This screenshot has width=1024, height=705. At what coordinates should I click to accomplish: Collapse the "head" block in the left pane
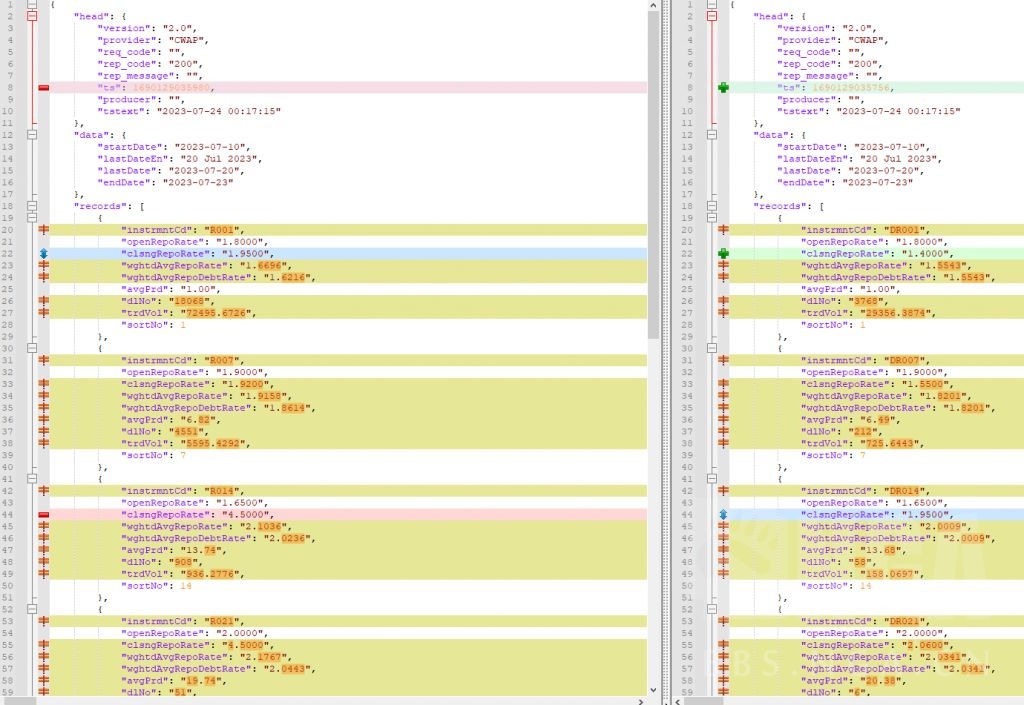(x=32, y=16)
